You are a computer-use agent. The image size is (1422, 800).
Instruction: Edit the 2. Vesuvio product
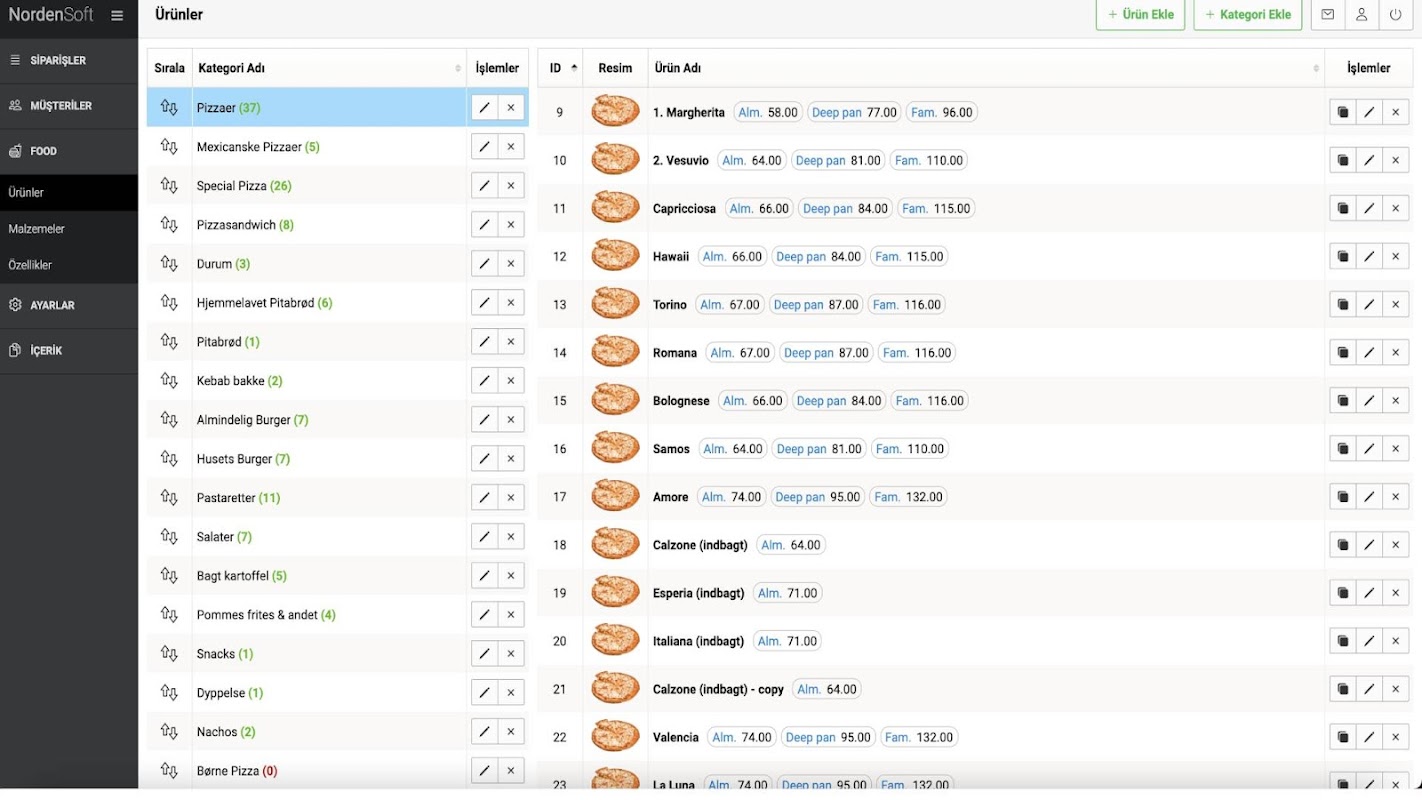[x=1369, y=161]
